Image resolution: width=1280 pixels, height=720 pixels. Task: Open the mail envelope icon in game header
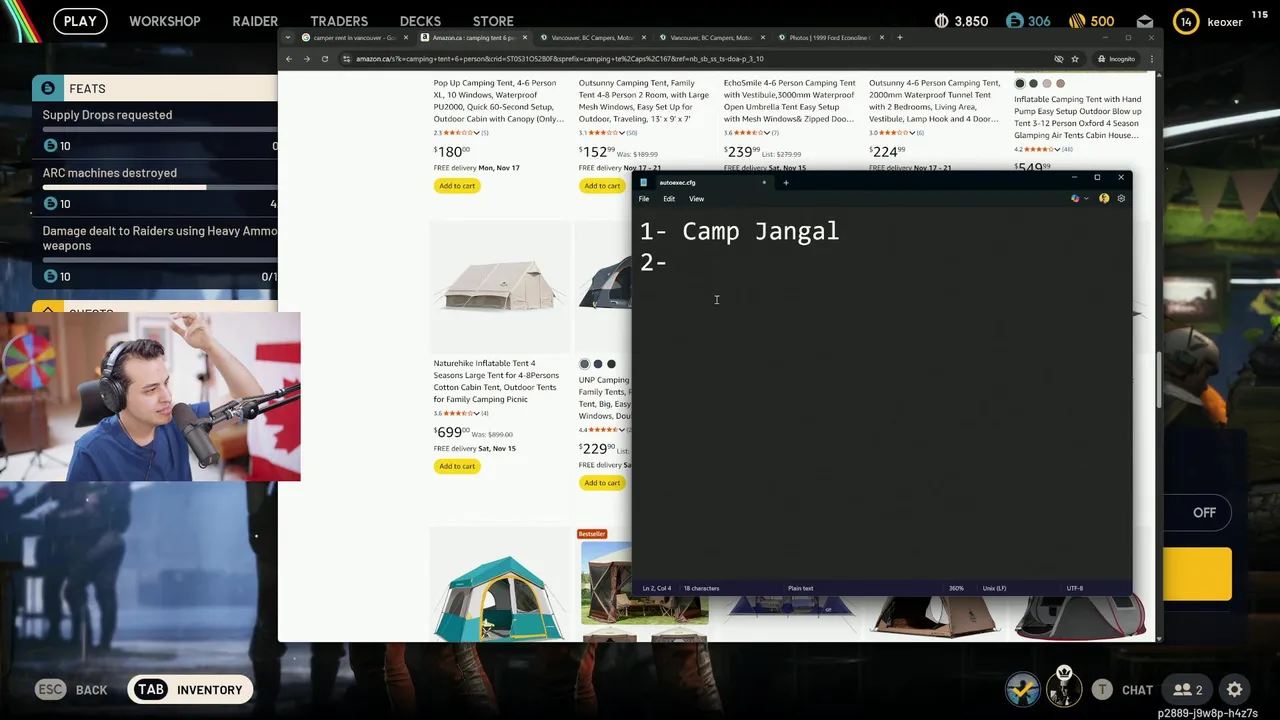1145,21
